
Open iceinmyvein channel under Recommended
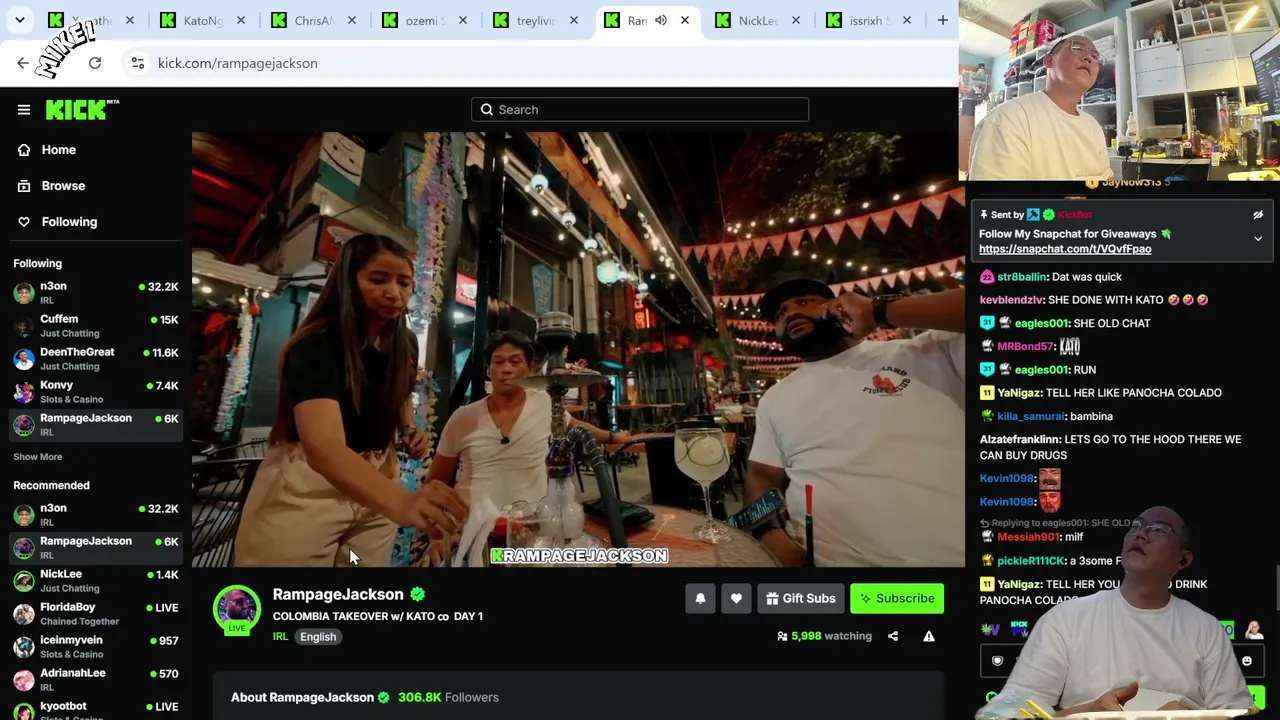click(96, 646)
